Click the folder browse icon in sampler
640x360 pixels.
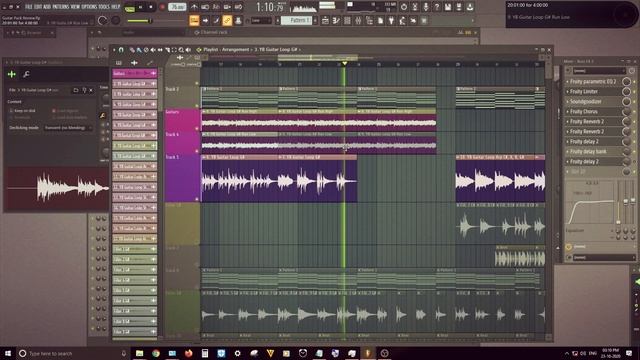tap(76, 90)
